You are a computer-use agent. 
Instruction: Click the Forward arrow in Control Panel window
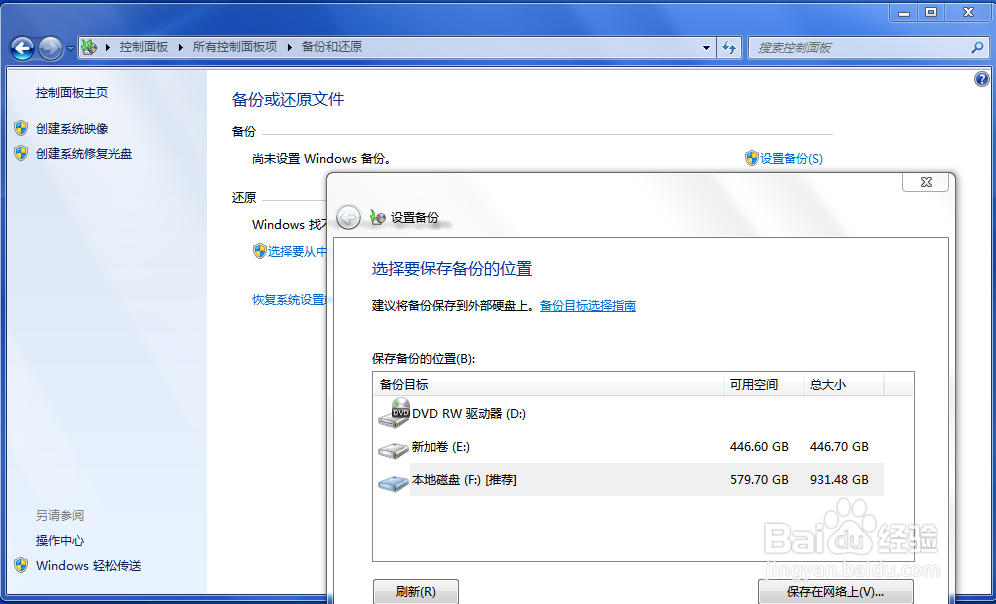(x=51, y=48)
